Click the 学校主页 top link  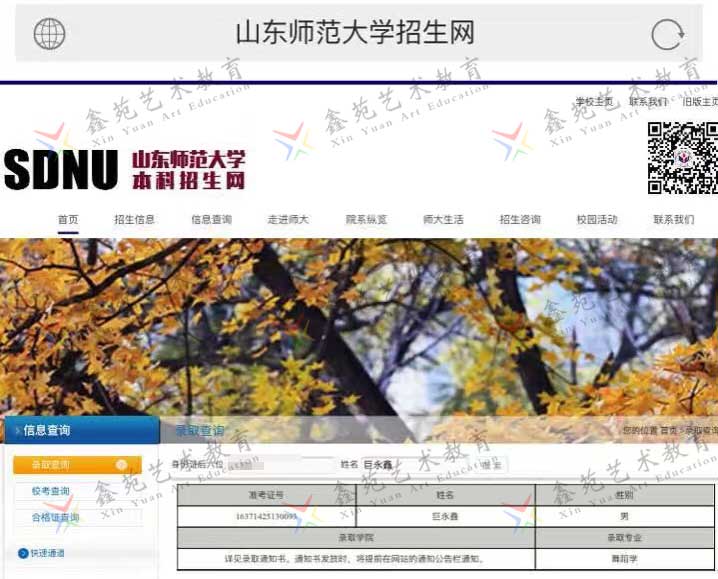tap(594, 102)
